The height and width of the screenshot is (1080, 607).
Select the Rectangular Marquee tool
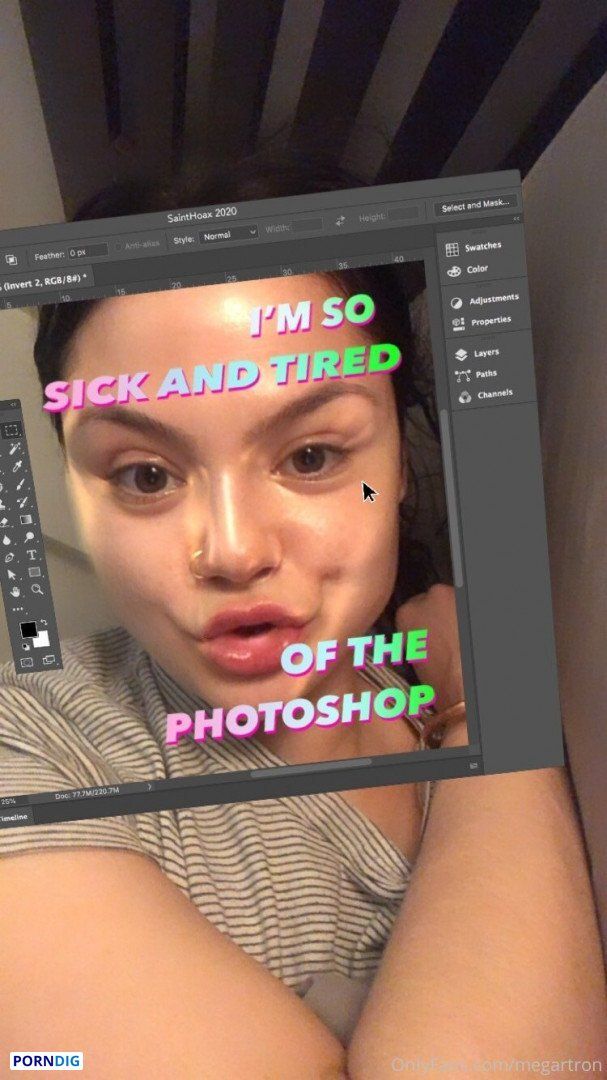pos(12,430)
